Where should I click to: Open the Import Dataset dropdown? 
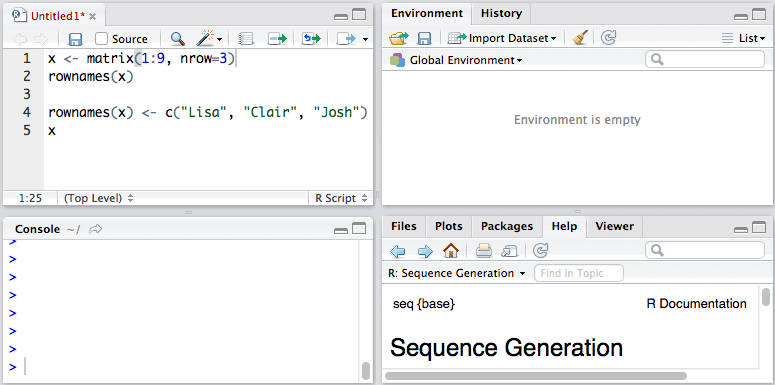point(502,38)
